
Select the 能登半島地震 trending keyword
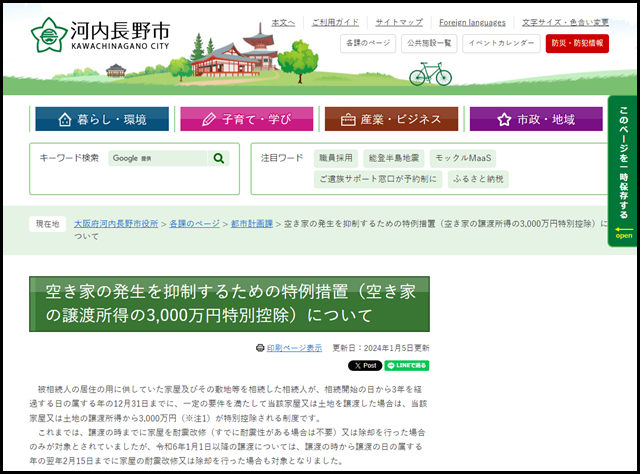pos(394,158)
